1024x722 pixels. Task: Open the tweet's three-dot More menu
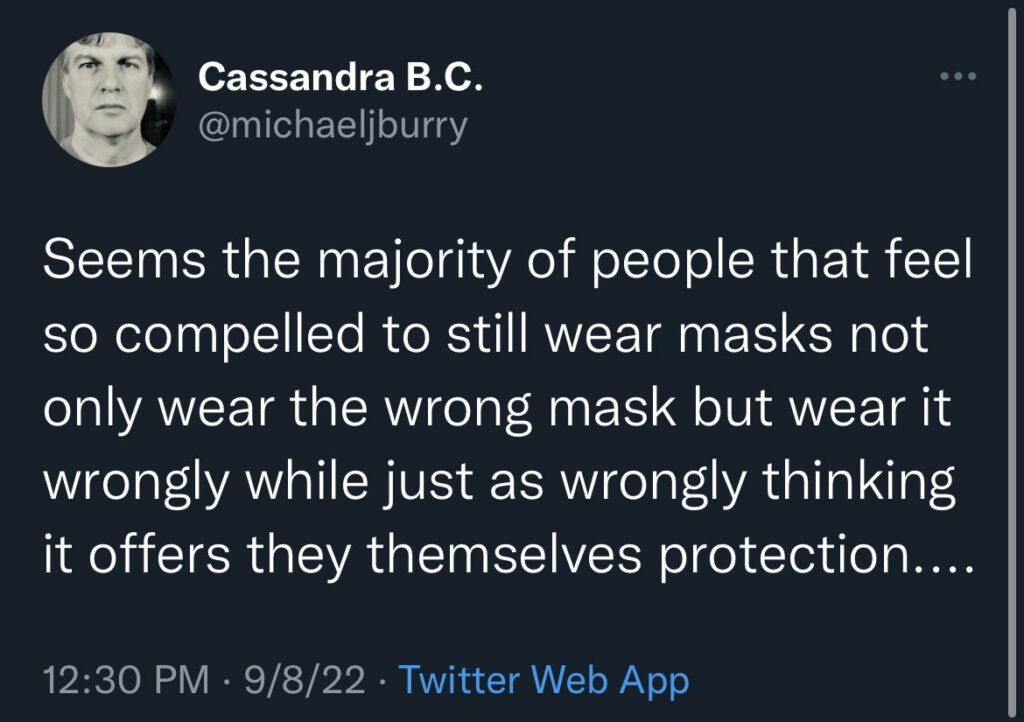[x=958, y=77]
